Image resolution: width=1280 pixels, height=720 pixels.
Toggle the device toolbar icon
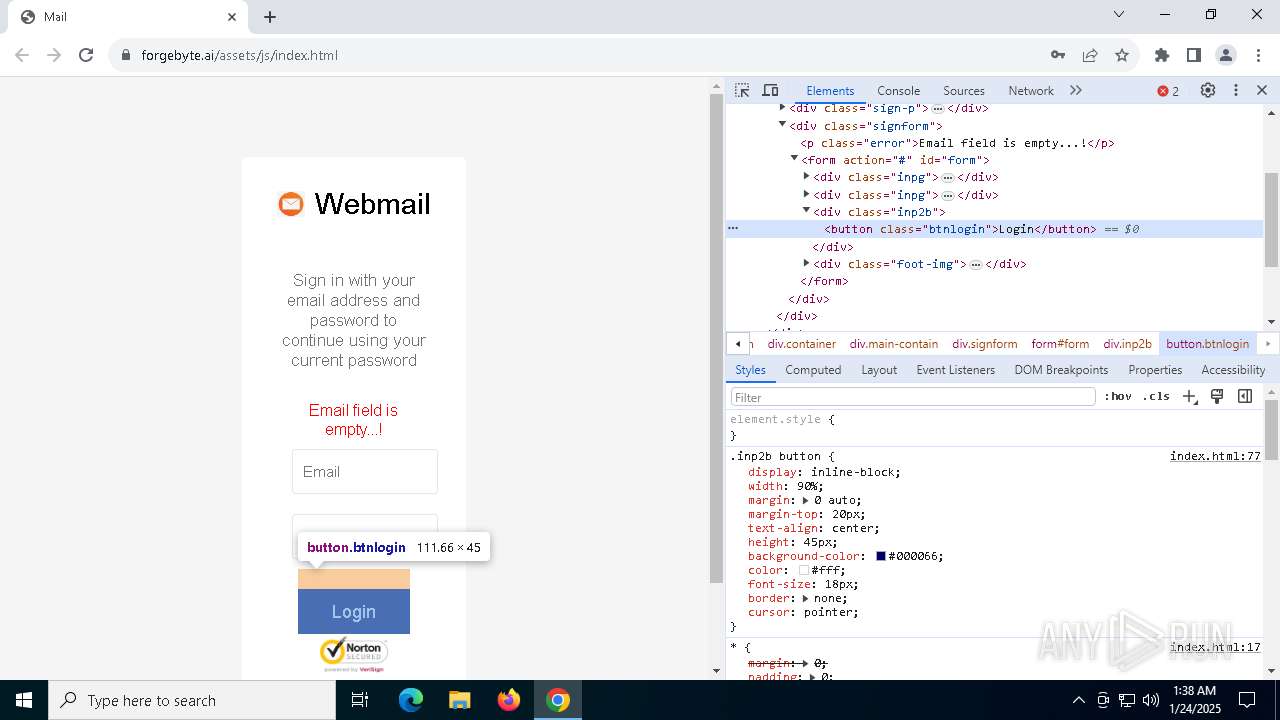pyautogui.click(x=770, y=90)
